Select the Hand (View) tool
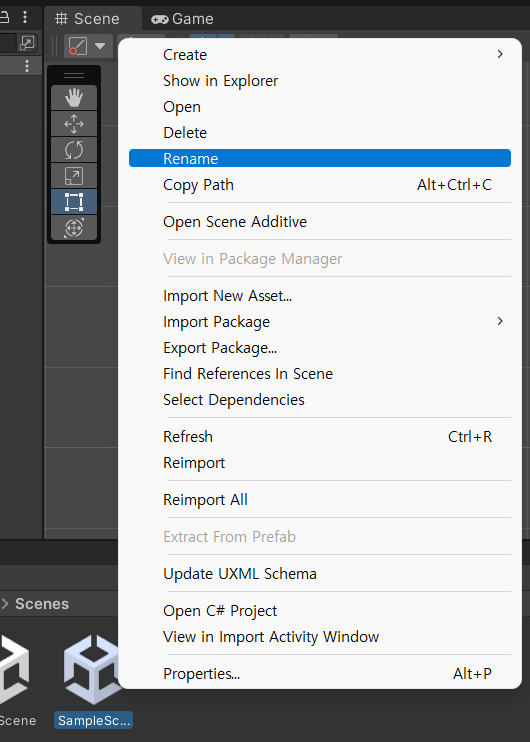The width and height of the screenshot is (530, 742). [x=74, y=98]
